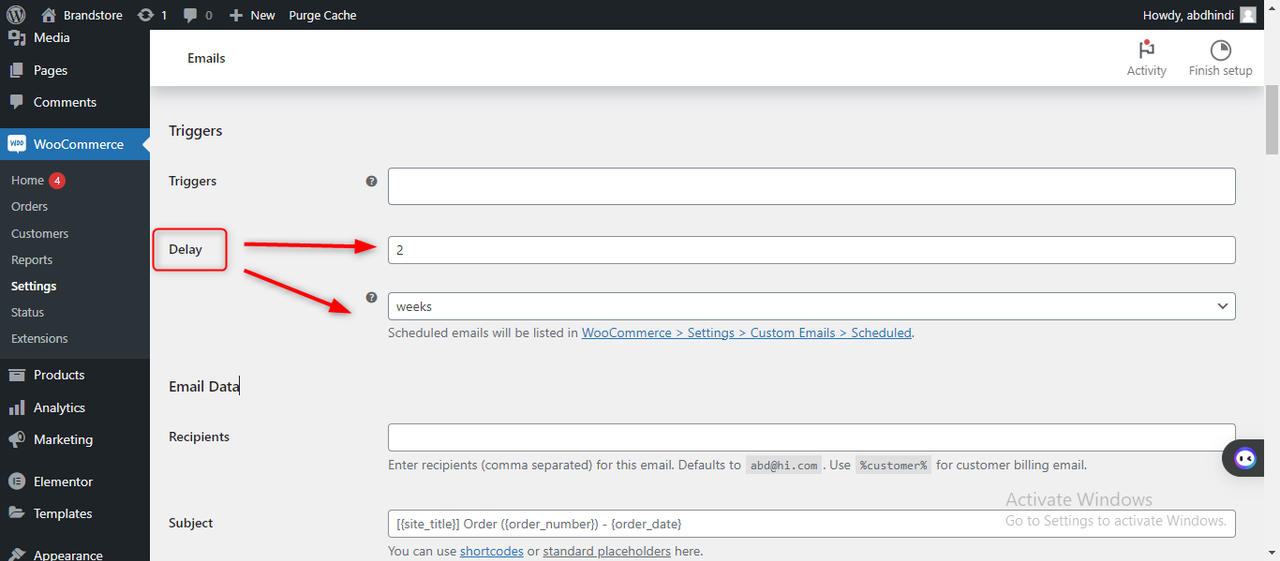
Task: Open the New menu in admin bar
Action: pyautogui.click(x=252, y=15)
